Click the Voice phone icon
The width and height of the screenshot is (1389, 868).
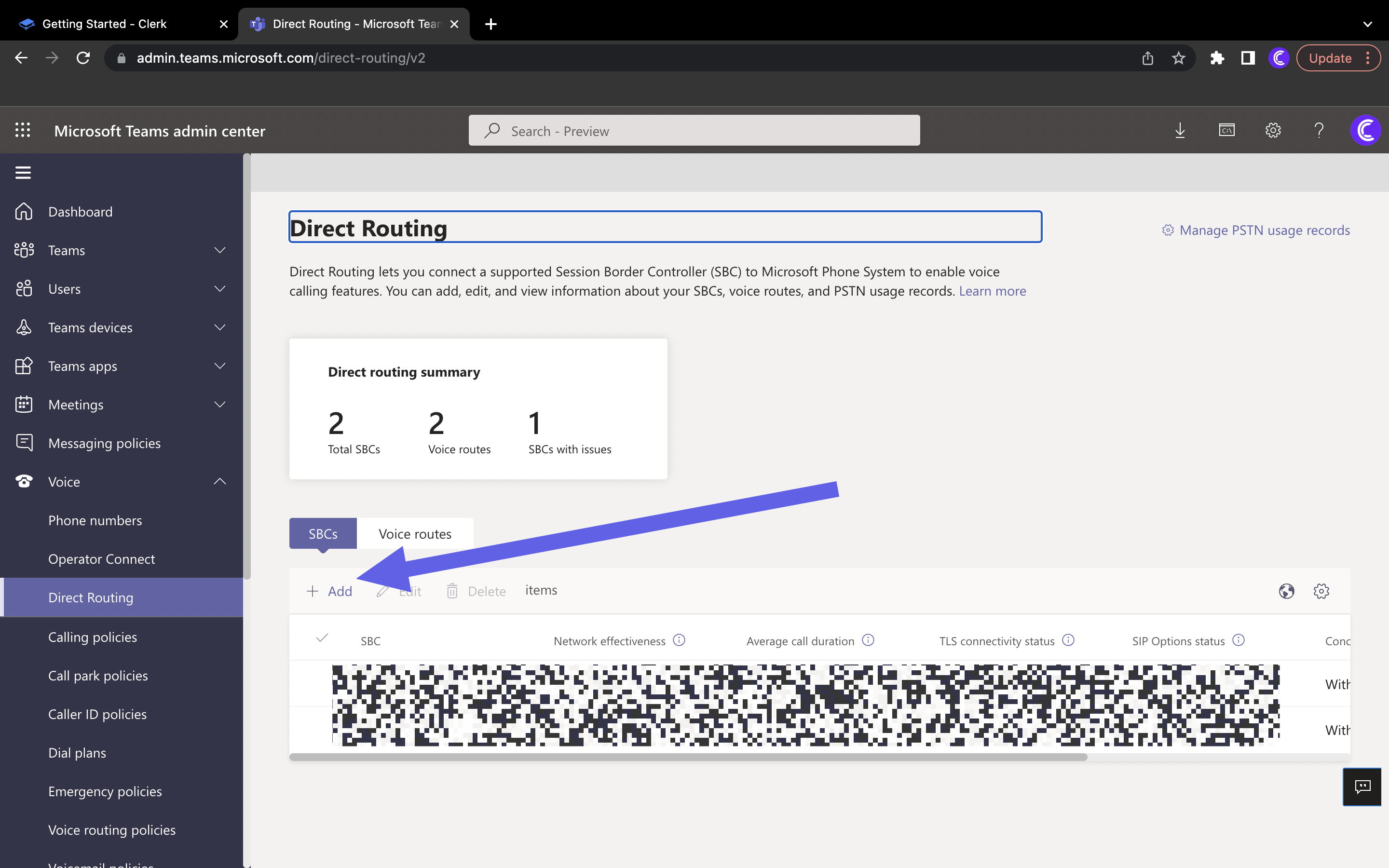pos(24,481)
